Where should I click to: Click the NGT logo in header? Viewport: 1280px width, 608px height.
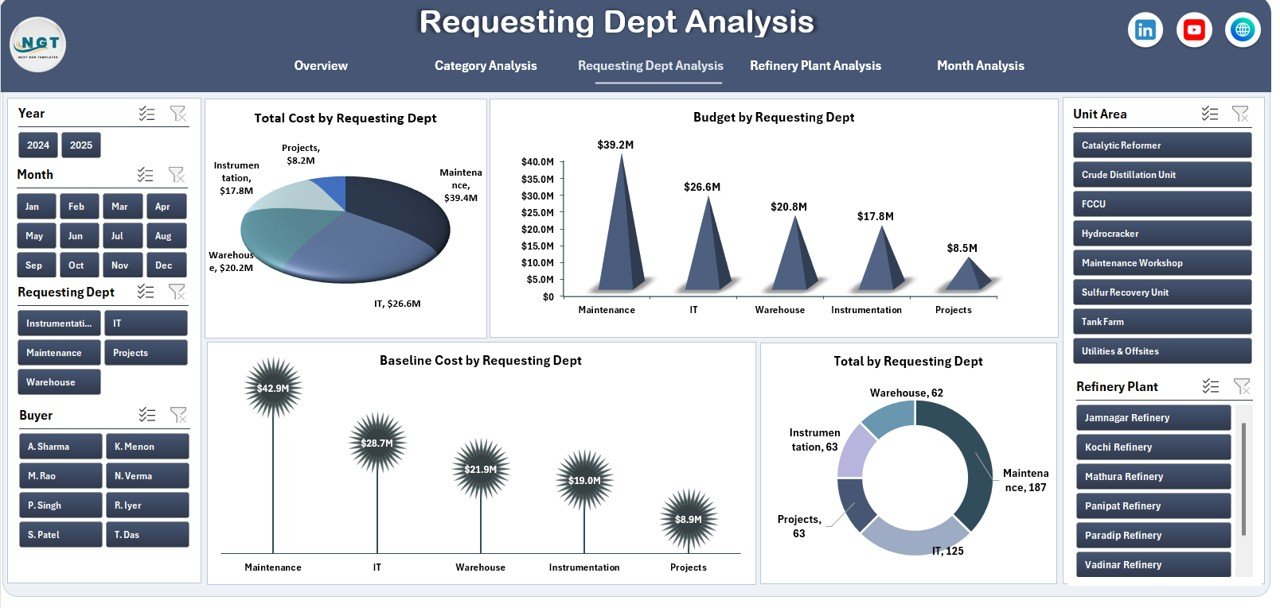pyautogui.click(x=38, y=45)
